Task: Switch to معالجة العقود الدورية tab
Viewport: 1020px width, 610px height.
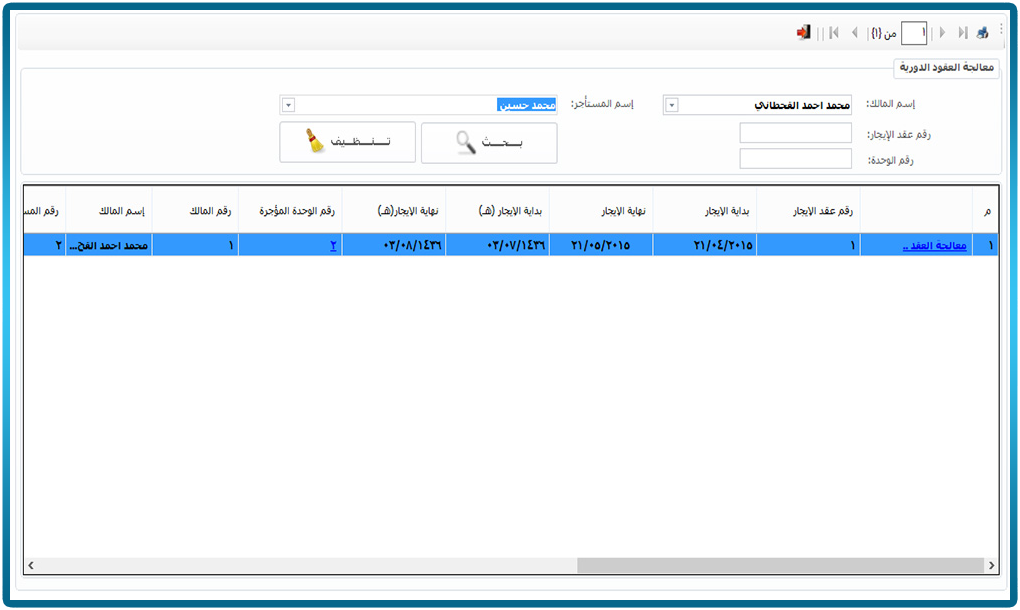Action: pyautogui.click(x=945, y=68)
